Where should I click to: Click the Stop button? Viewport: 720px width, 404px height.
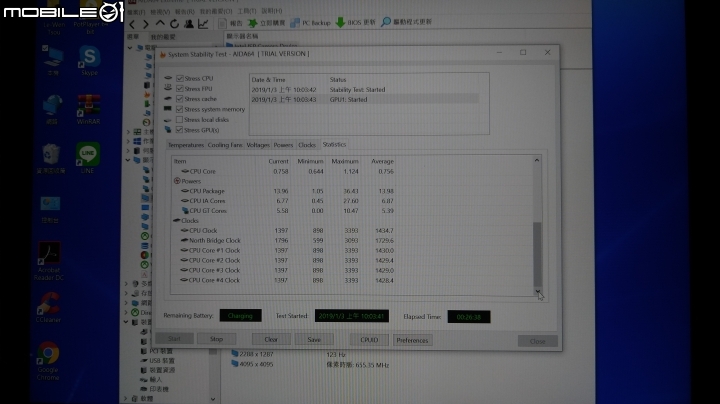tap(216, 339)
